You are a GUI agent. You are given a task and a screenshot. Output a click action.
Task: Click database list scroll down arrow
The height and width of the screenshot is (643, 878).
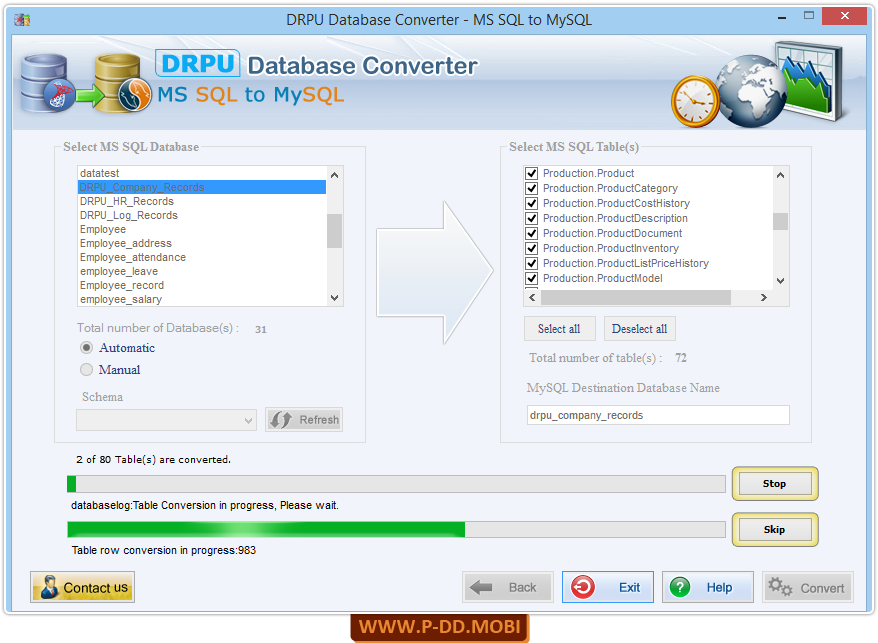(x=334, y=298)
